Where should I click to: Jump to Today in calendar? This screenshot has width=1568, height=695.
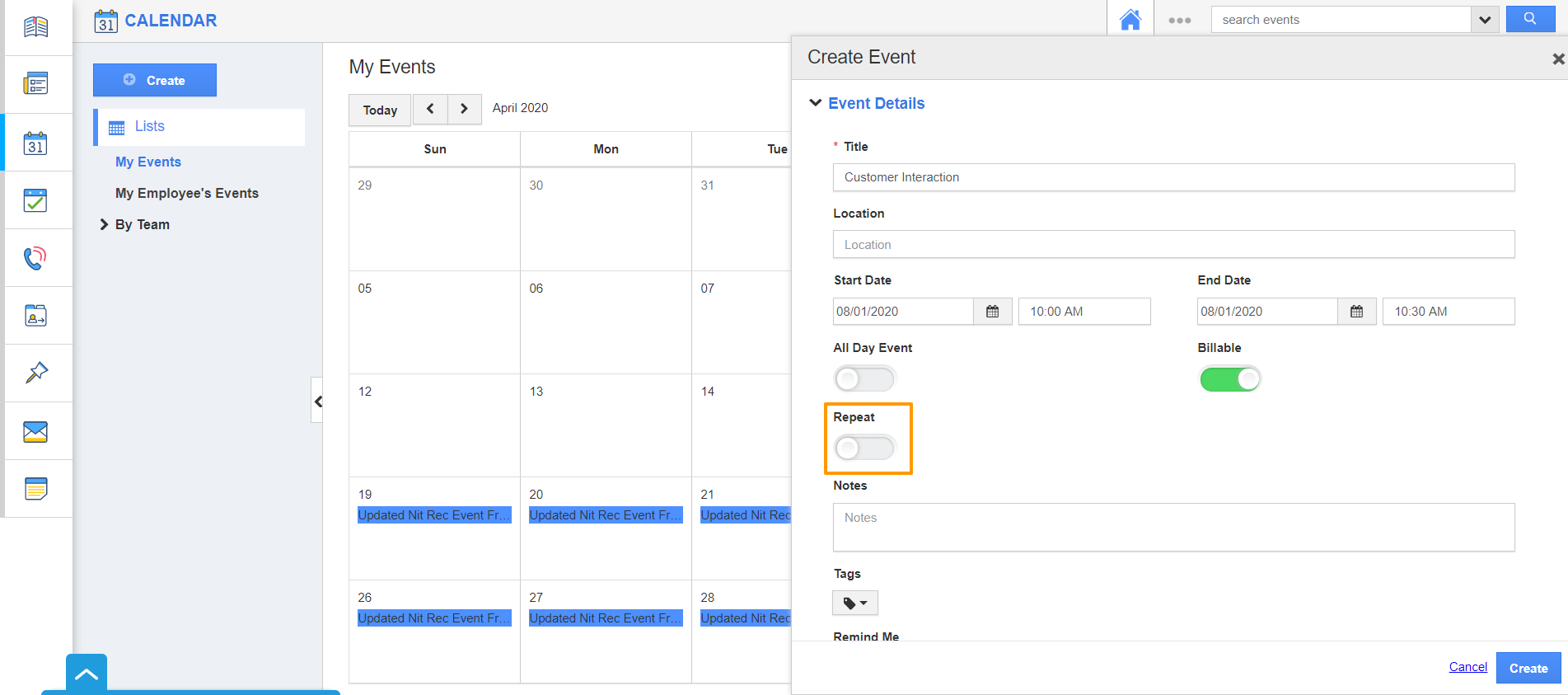380,110
